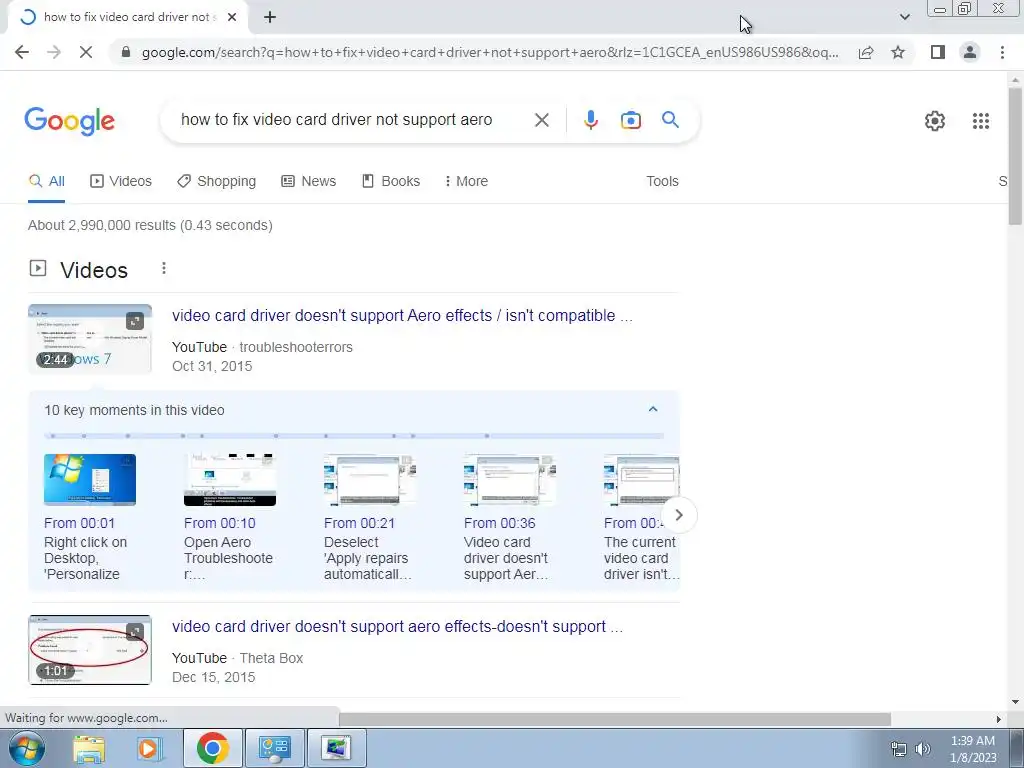Click the Google logo

pos(70,121)
